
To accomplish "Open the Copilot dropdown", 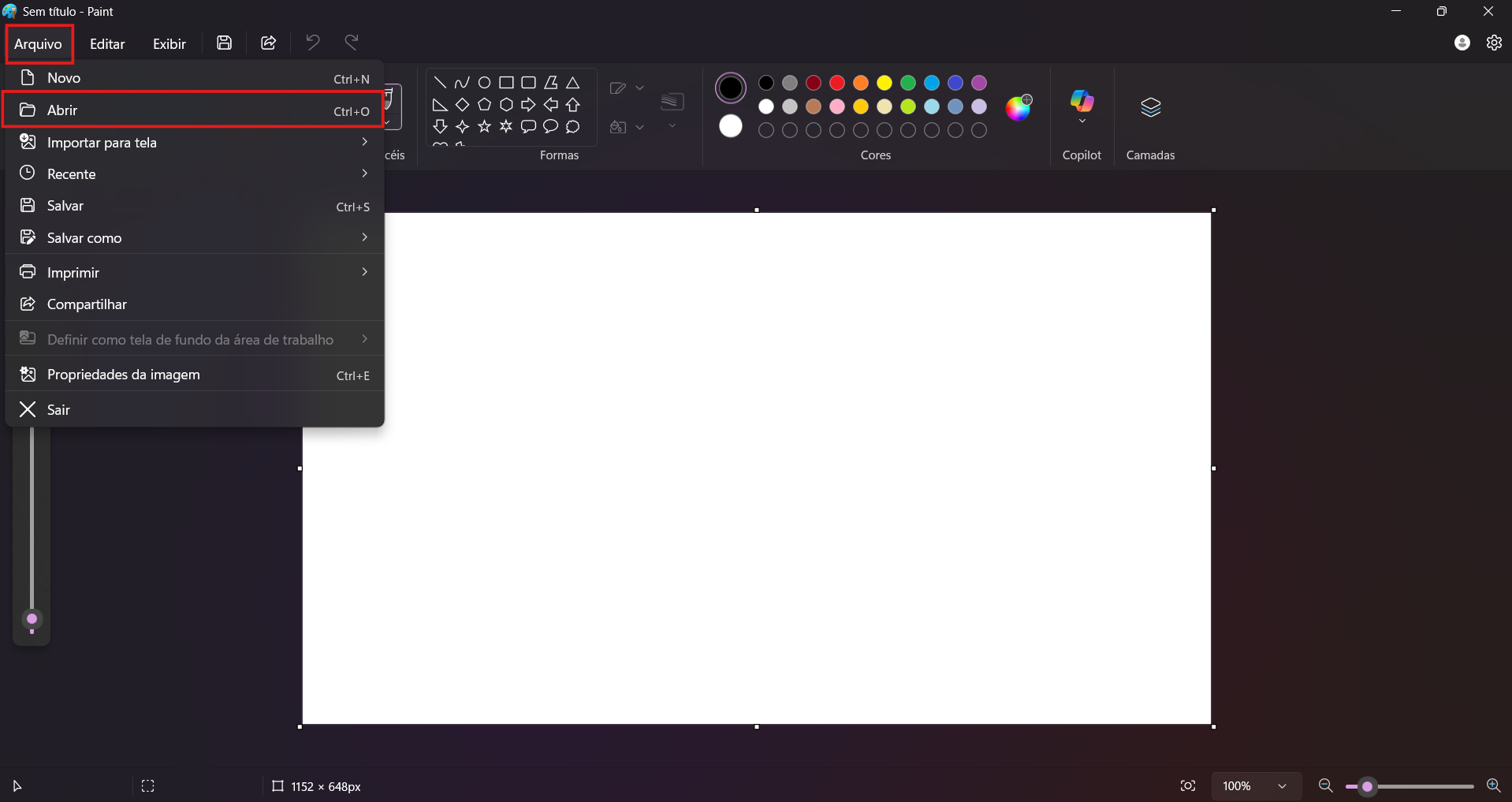I will (x=1082, y=121).
